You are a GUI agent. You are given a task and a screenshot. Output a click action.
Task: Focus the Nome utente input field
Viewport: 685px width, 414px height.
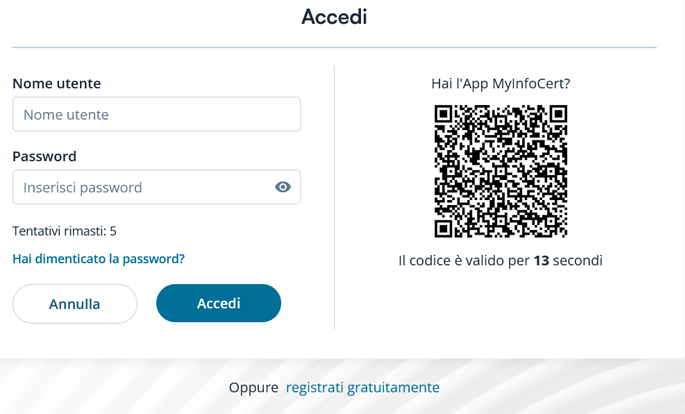point(156,114)
